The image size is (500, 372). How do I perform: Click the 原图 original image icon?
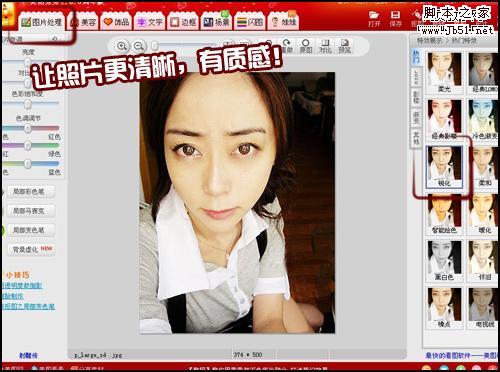coord(305,46)
